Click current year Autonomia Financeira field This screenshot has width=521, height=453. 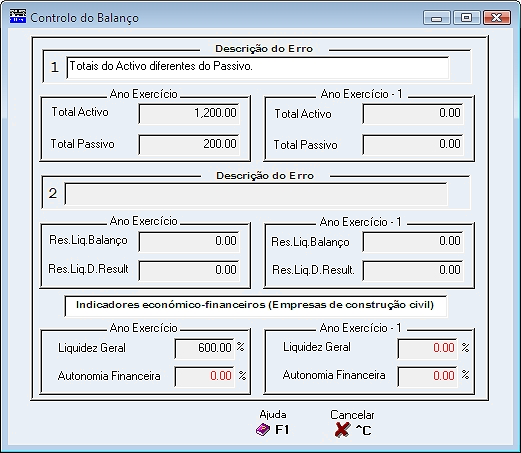pos(204,377)
